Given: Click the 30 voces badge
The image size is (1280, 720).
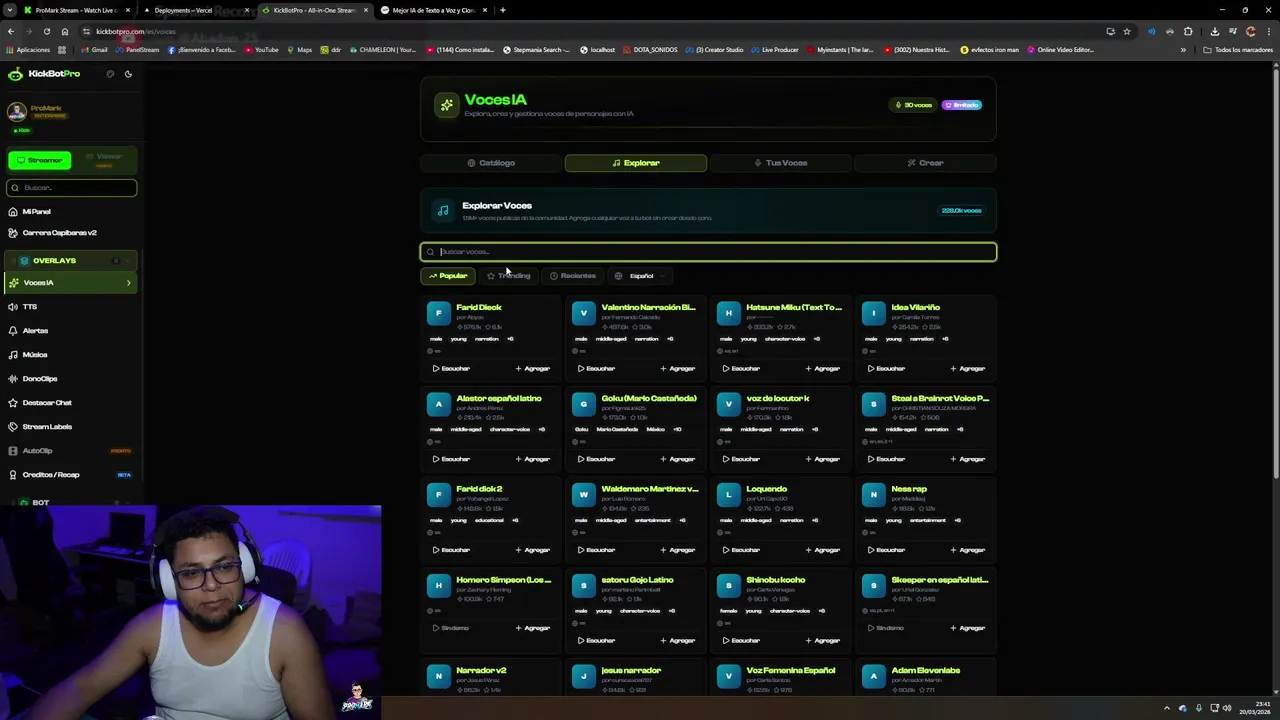Looking at the screenshot, I should pyautogui.click(x=913, y=105).
